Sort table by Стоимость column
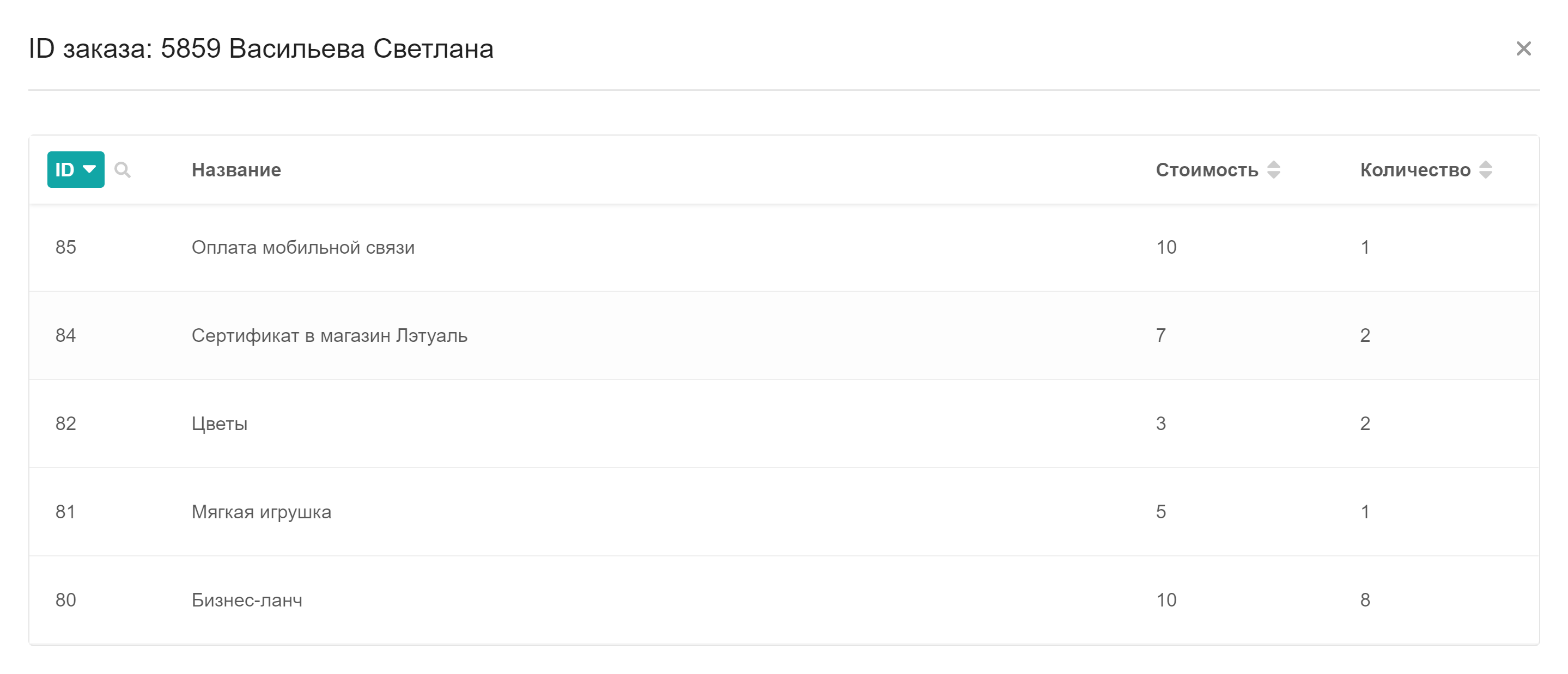 click(1273, 170)
